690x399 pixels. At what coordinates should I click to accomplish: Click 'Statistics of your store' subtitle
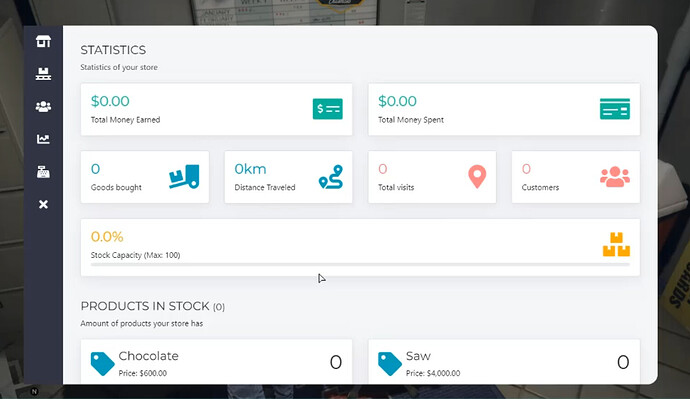point(119,67)
